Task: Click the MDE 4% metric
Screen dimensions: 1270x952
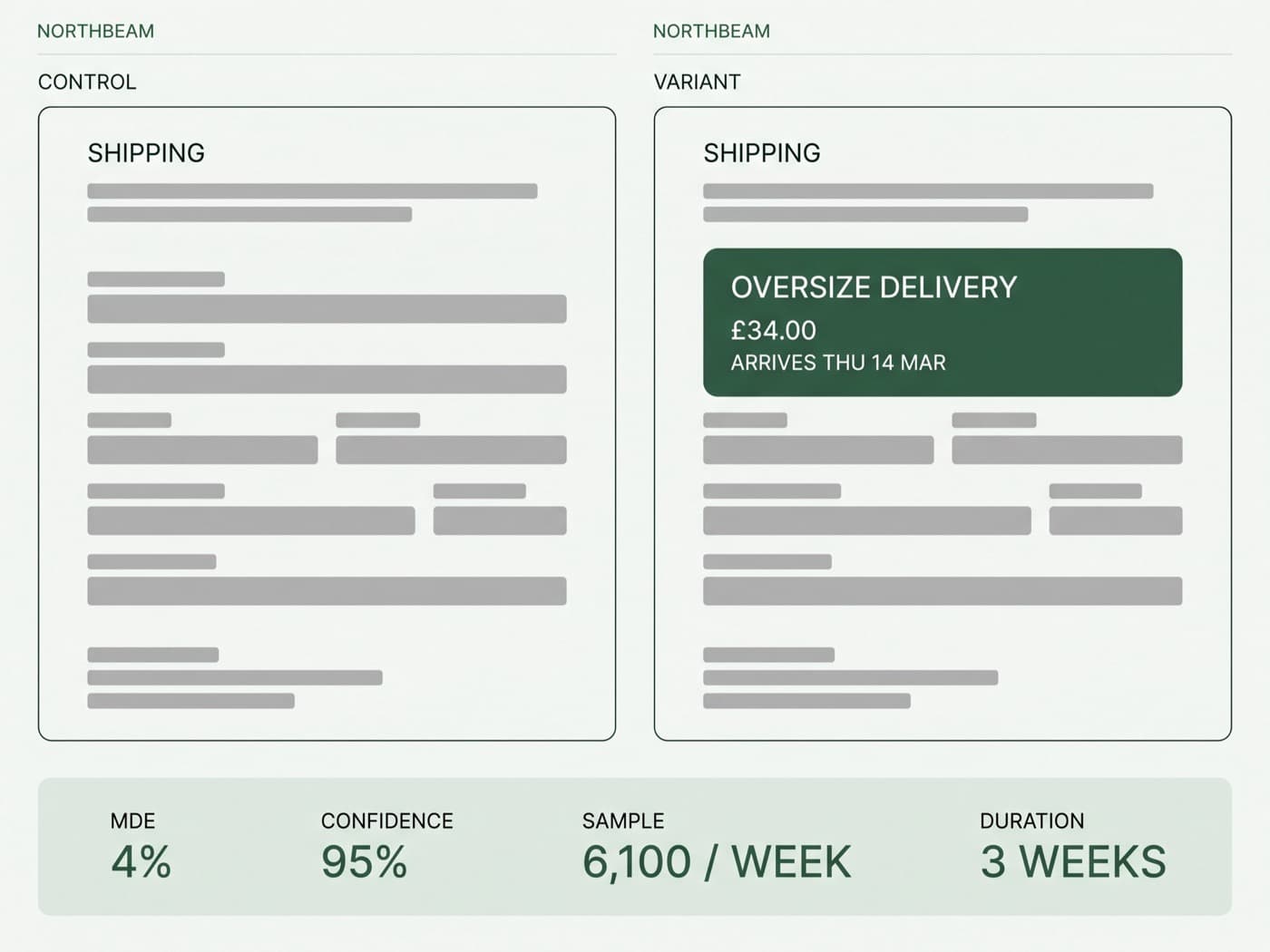Action: point(141,848)
